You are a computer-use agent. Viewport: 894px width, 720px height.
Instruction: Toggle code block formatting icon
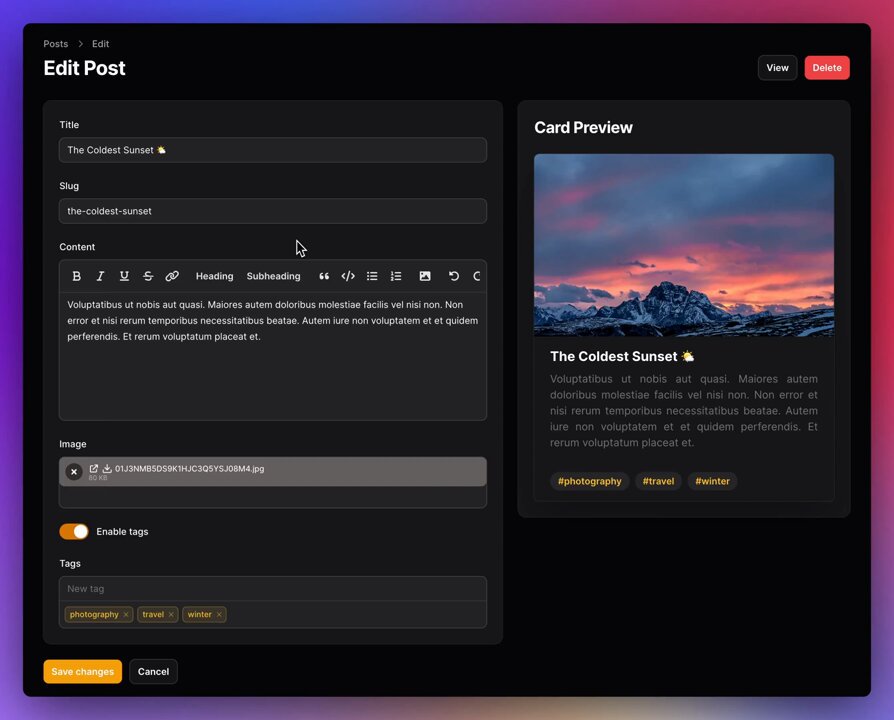point(348,276)
